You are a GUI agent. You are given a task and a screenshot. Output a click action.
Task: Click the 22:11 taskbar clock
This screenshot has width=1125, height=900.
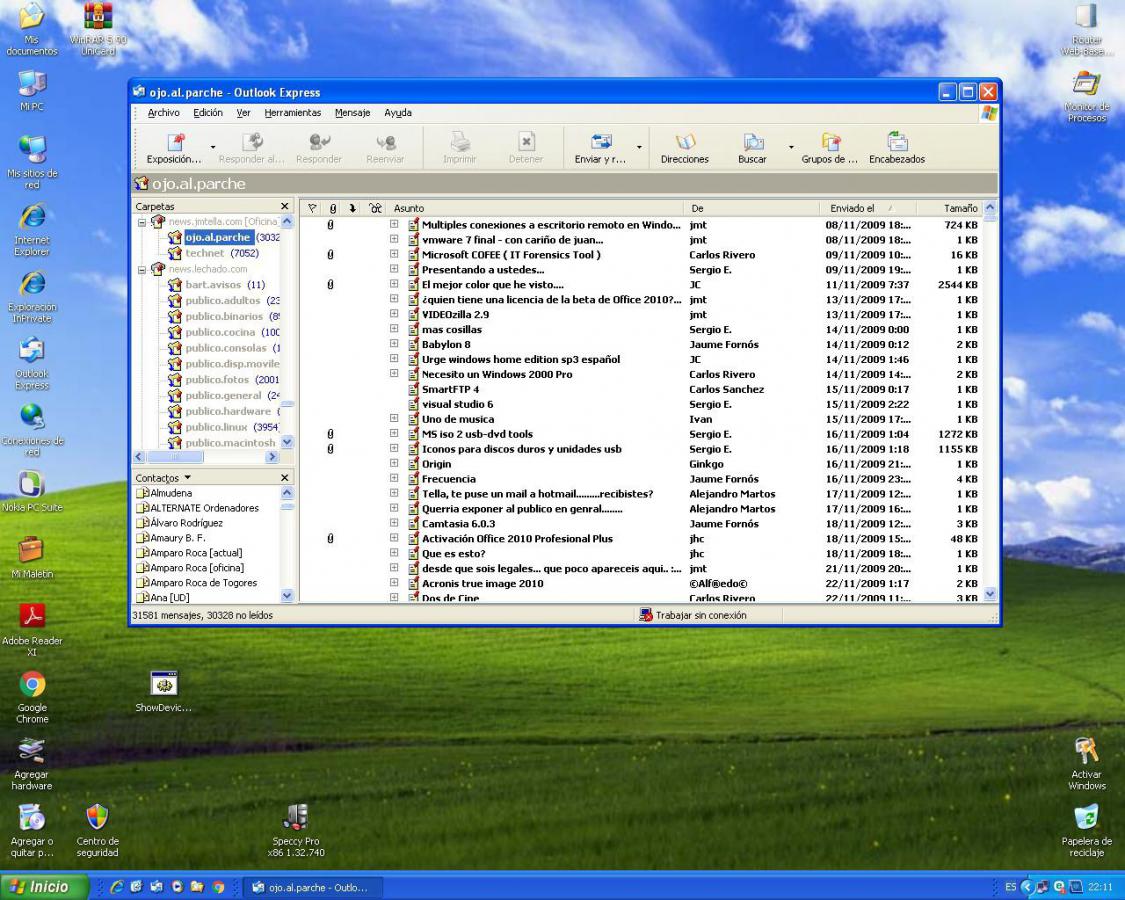tap(1100, 888)
